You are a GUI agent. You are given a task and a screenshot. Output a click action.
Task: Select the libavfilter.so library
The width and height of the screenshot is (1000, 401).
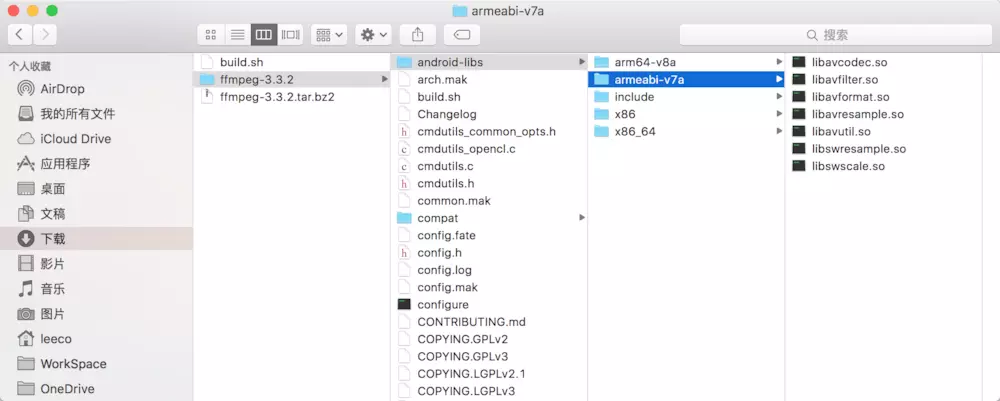884,79
